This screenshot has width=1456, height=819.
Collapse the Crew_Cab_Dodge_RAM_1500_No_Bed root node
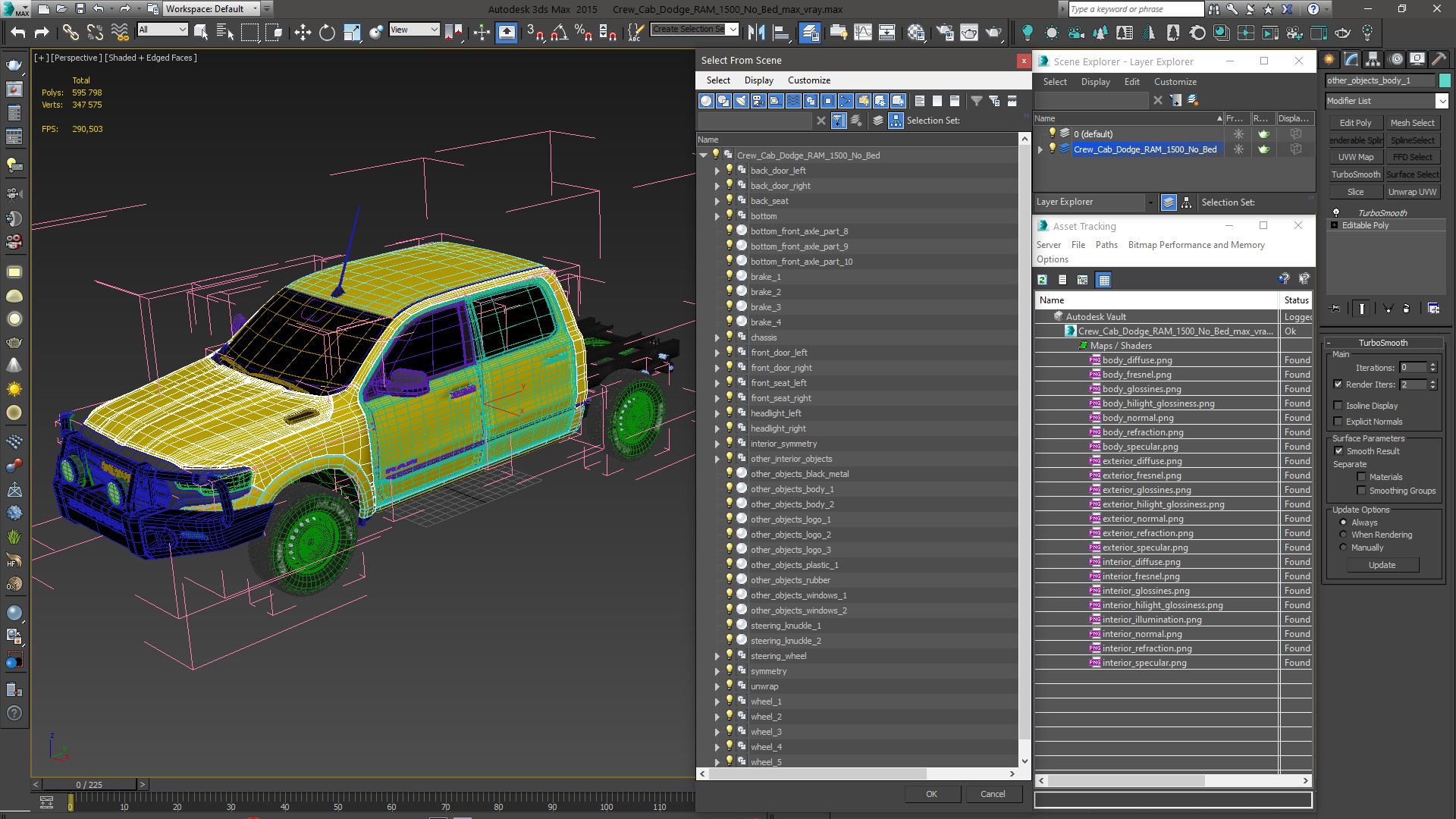704,155
